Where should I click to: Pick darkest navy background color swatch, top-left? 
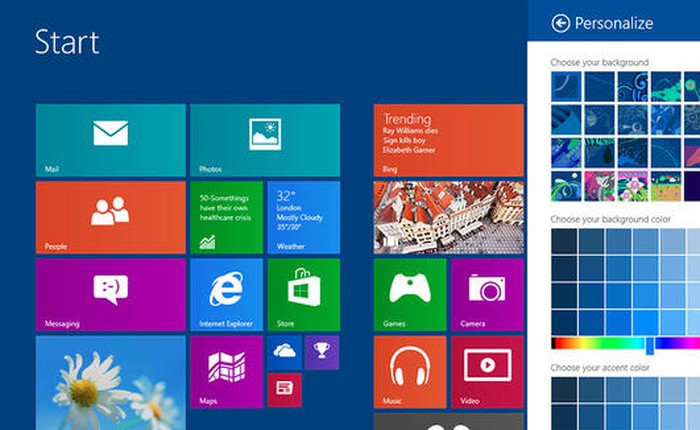pos(564,241)
